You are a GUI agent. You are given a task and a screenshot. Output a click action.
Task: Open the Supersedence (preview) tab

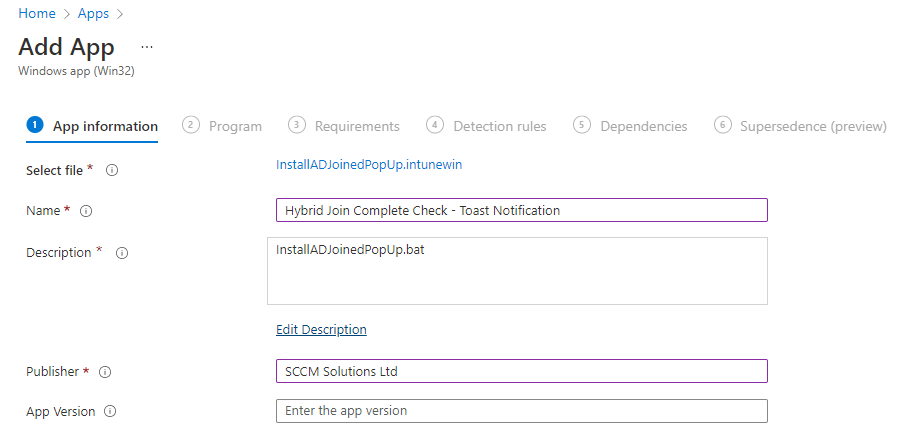(812, 126)
